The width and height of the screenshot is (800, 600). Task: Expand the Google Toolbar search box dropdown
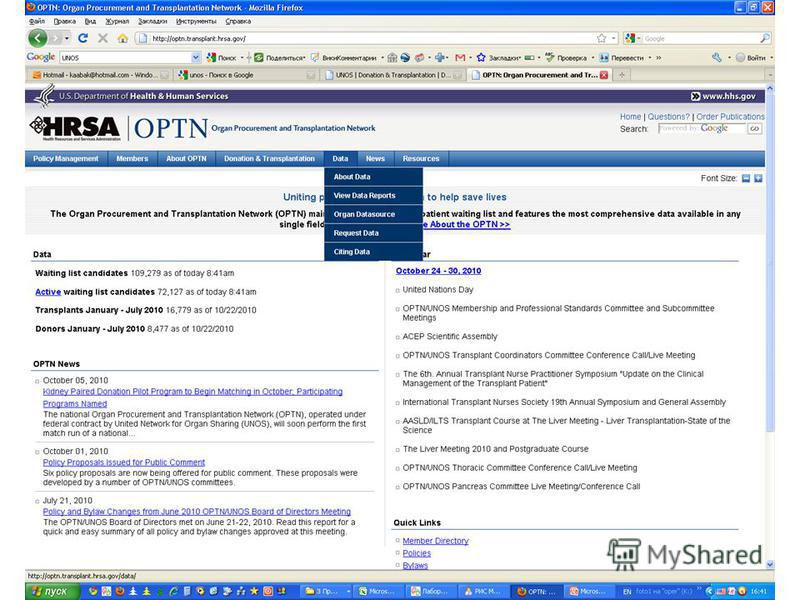(195, 58)
